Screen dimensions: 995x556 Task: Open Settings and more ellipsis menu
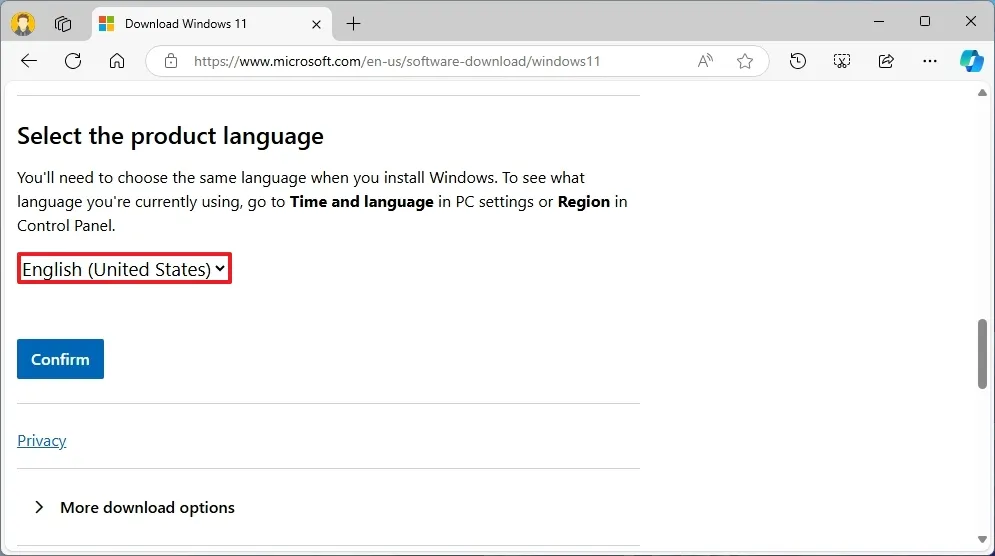[x=929, y=61]
